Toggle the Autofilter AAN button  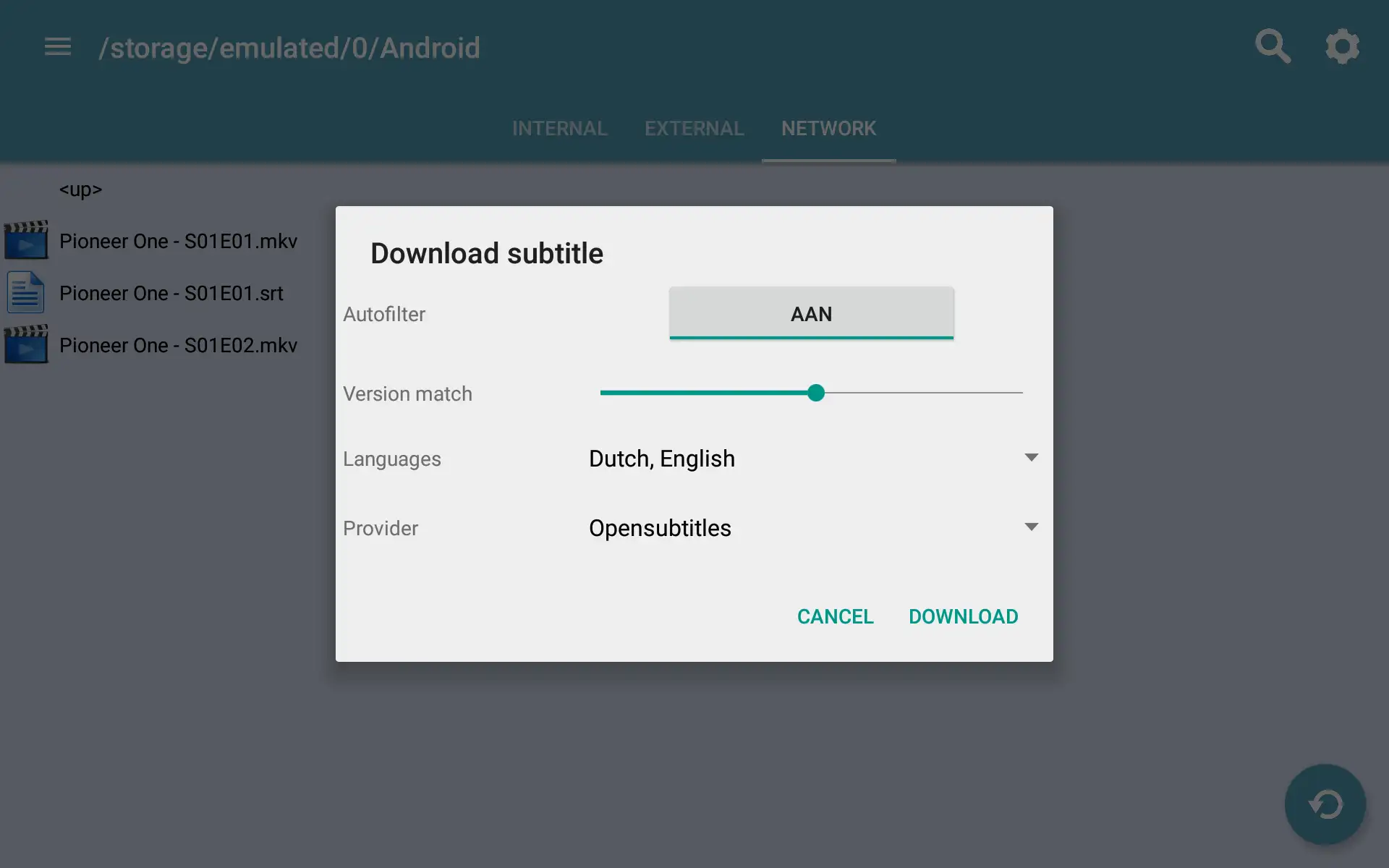click(x=811, y=313)
